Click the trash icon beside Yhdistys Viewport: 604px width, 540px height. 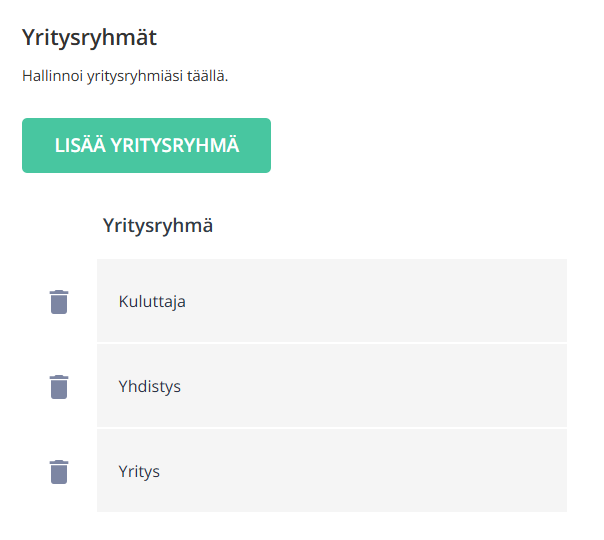click(59, 387)
